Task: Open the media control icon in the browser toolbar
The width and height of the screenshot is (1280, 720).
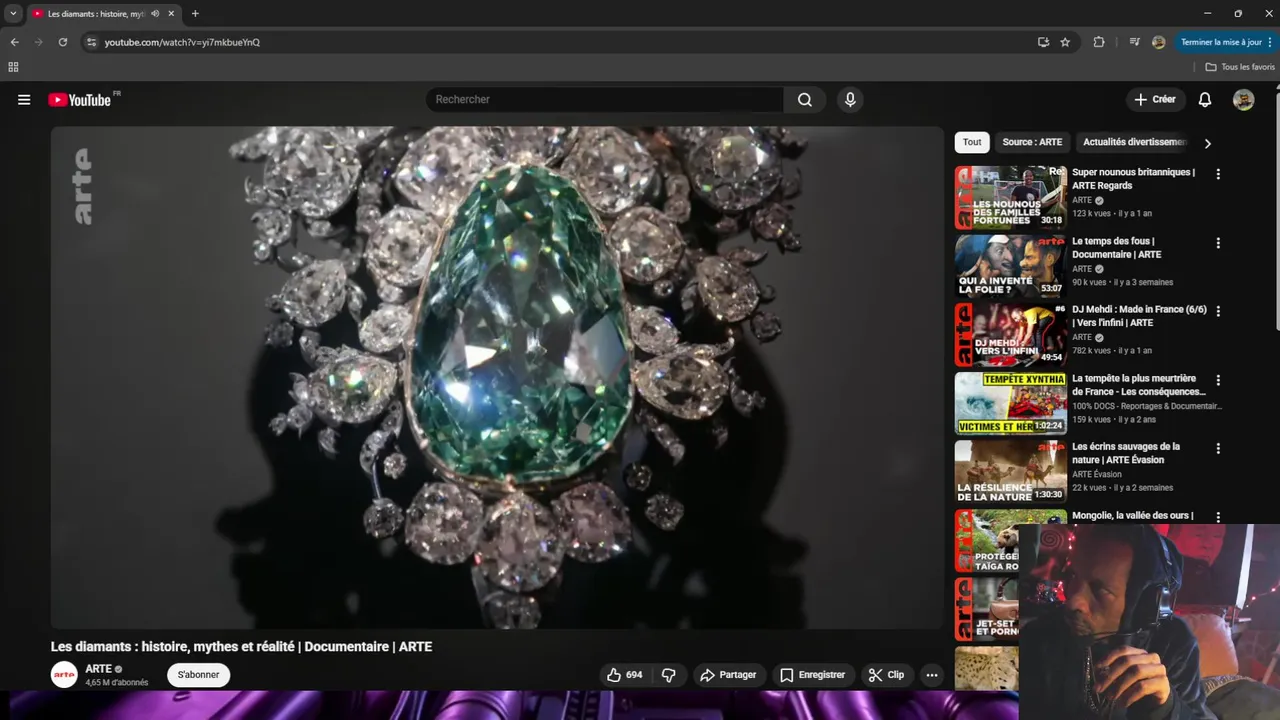Action: 1134,42
